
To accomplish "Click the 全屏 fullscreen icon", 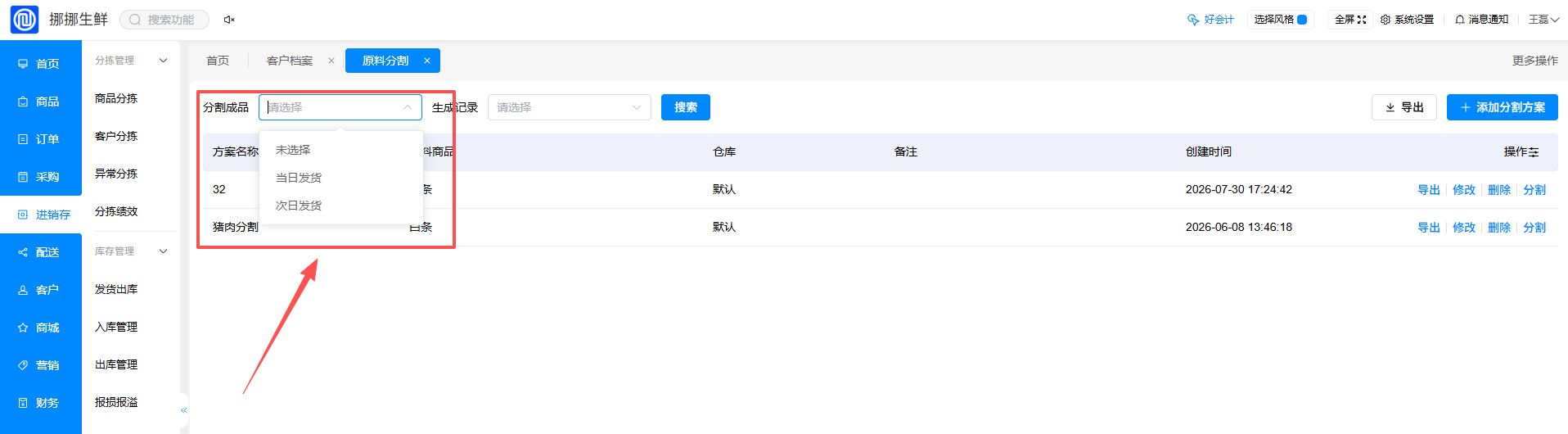I will click(x=1362, y=20).
